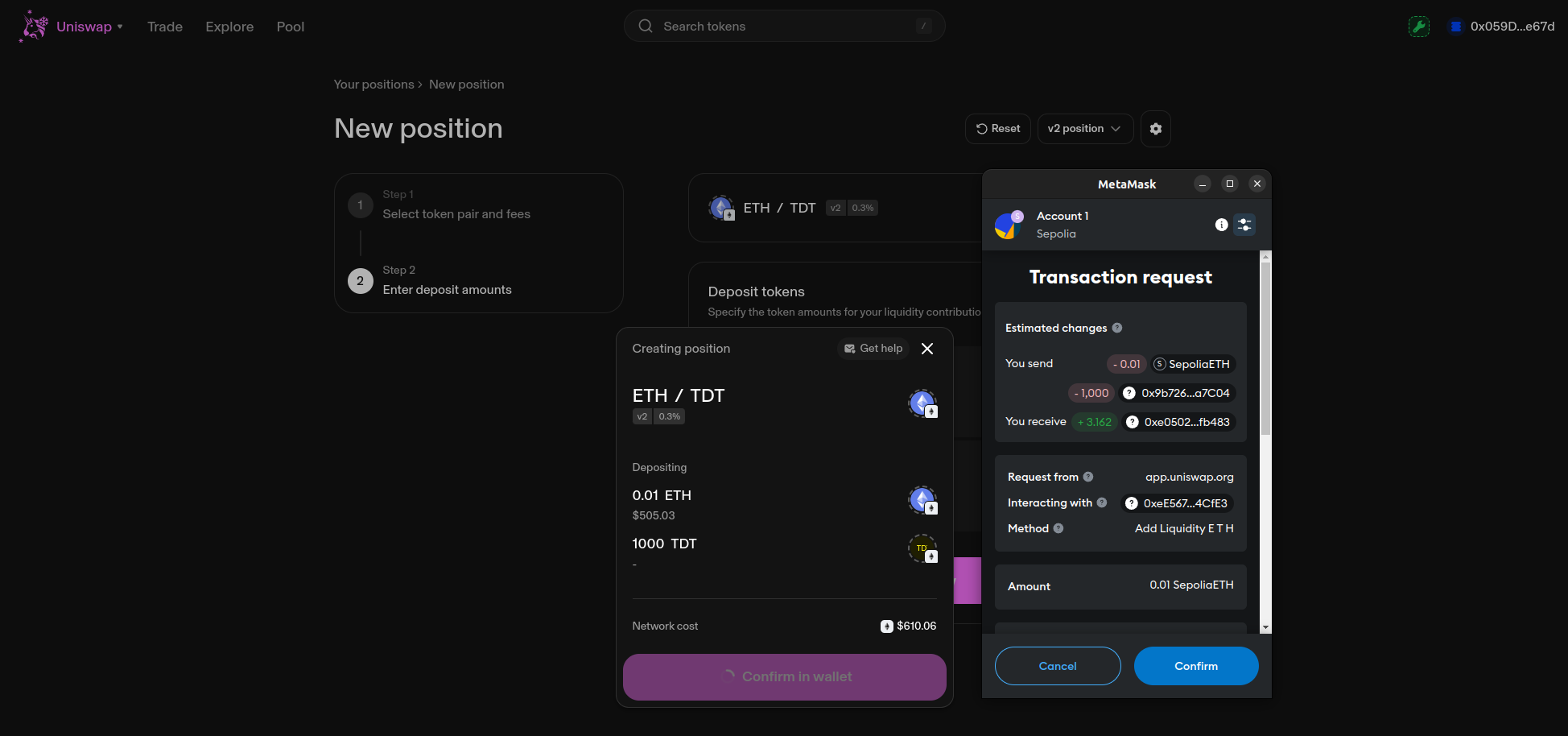Click the 0.3% fee badge in pair header
Image resolution: width=1568 pixels, height=736 pixels.
[x=863, y=208]
